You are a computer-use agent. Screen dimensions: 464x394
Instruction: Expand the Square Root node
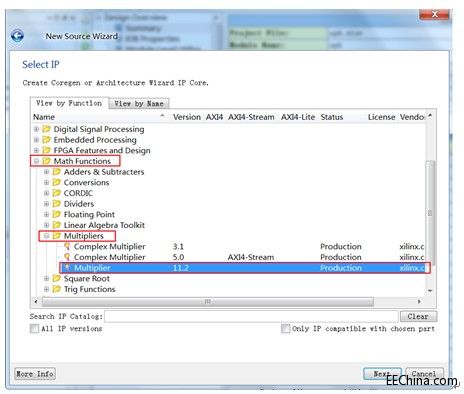point(46,278)
